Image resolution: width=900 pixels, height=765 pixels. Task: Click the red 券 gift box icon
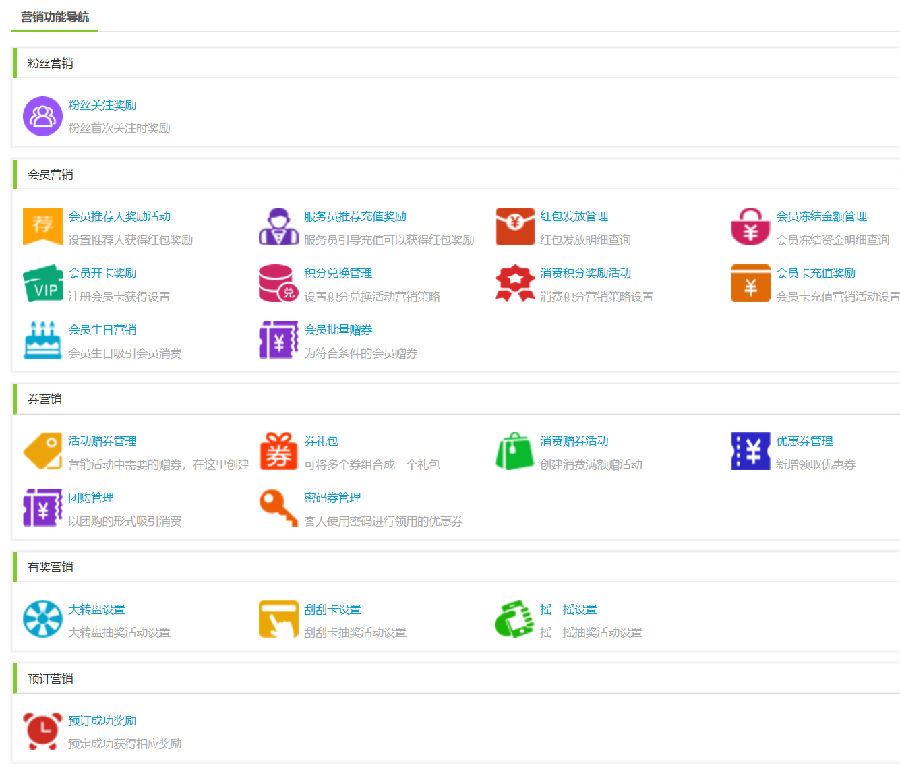coord(279,451)
